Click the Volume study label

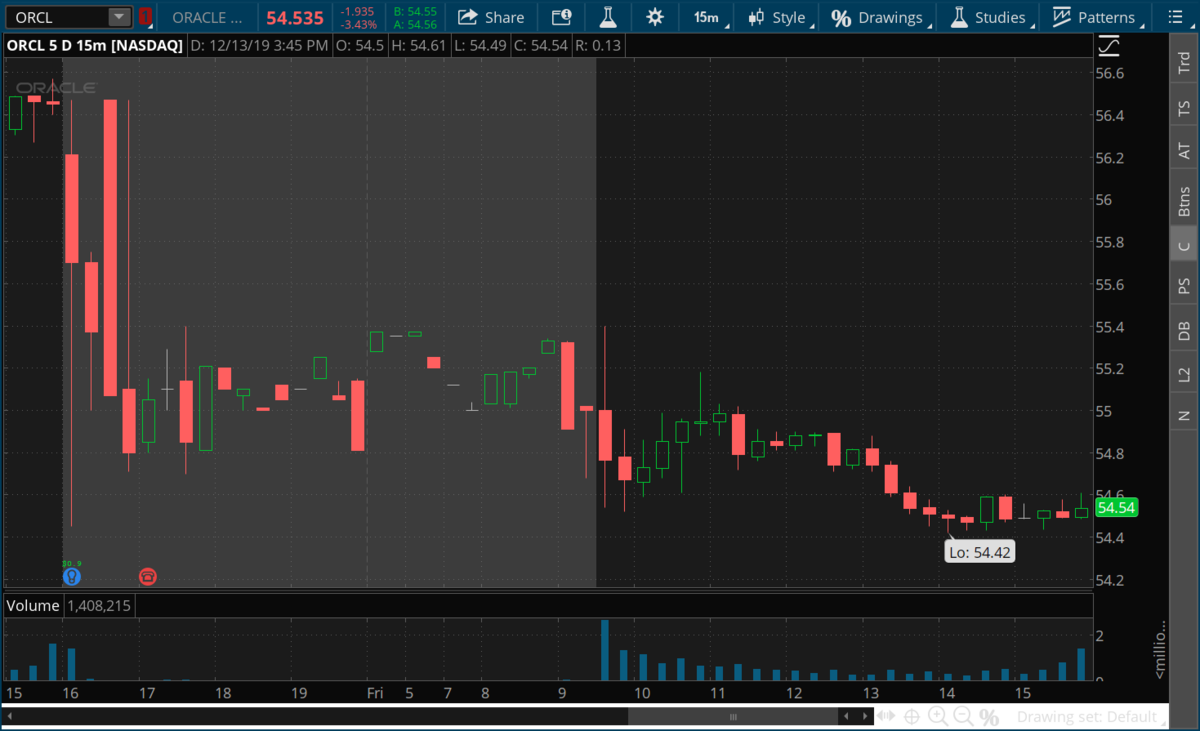click(x=32, y=605)
